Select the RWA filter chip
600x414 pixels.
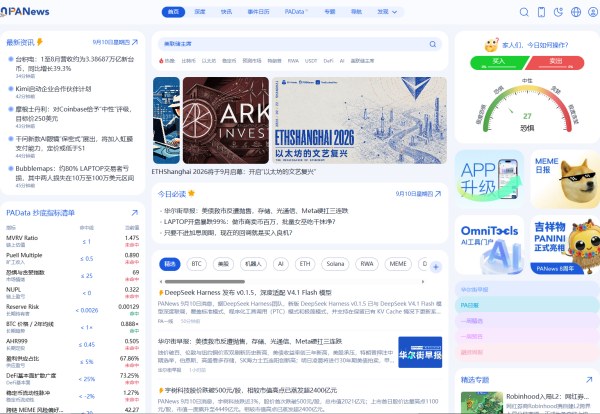pyautogui.click(x=367, y=264)
